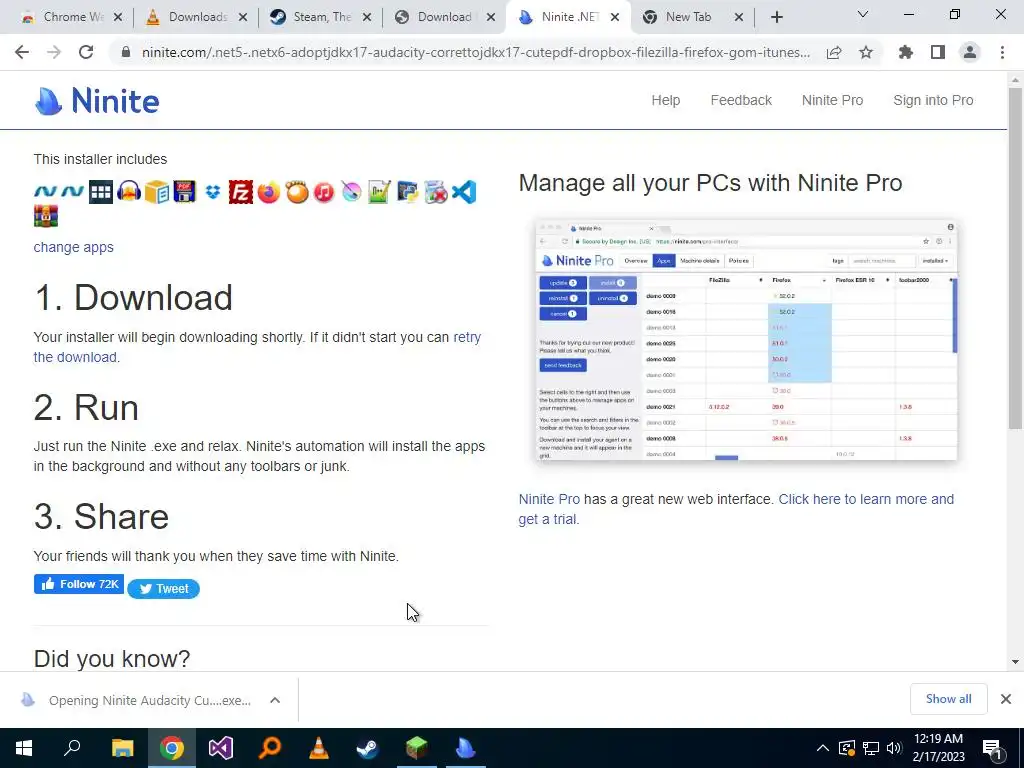The image size is (1024, 768).
Task: Open the Chrome Extensions puzzle icon
Action: click(x=906, y=52)
